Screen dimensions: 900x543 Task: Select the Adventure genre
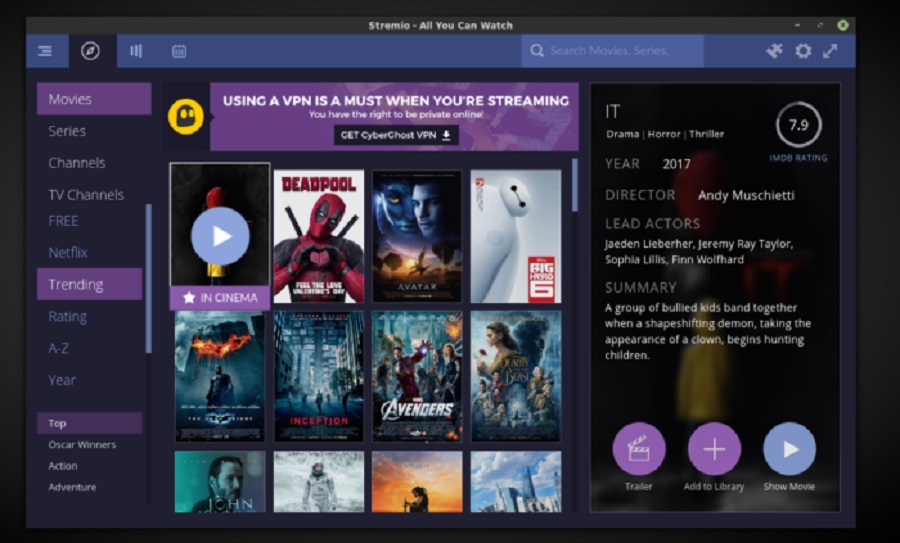(x=72, y=487)
